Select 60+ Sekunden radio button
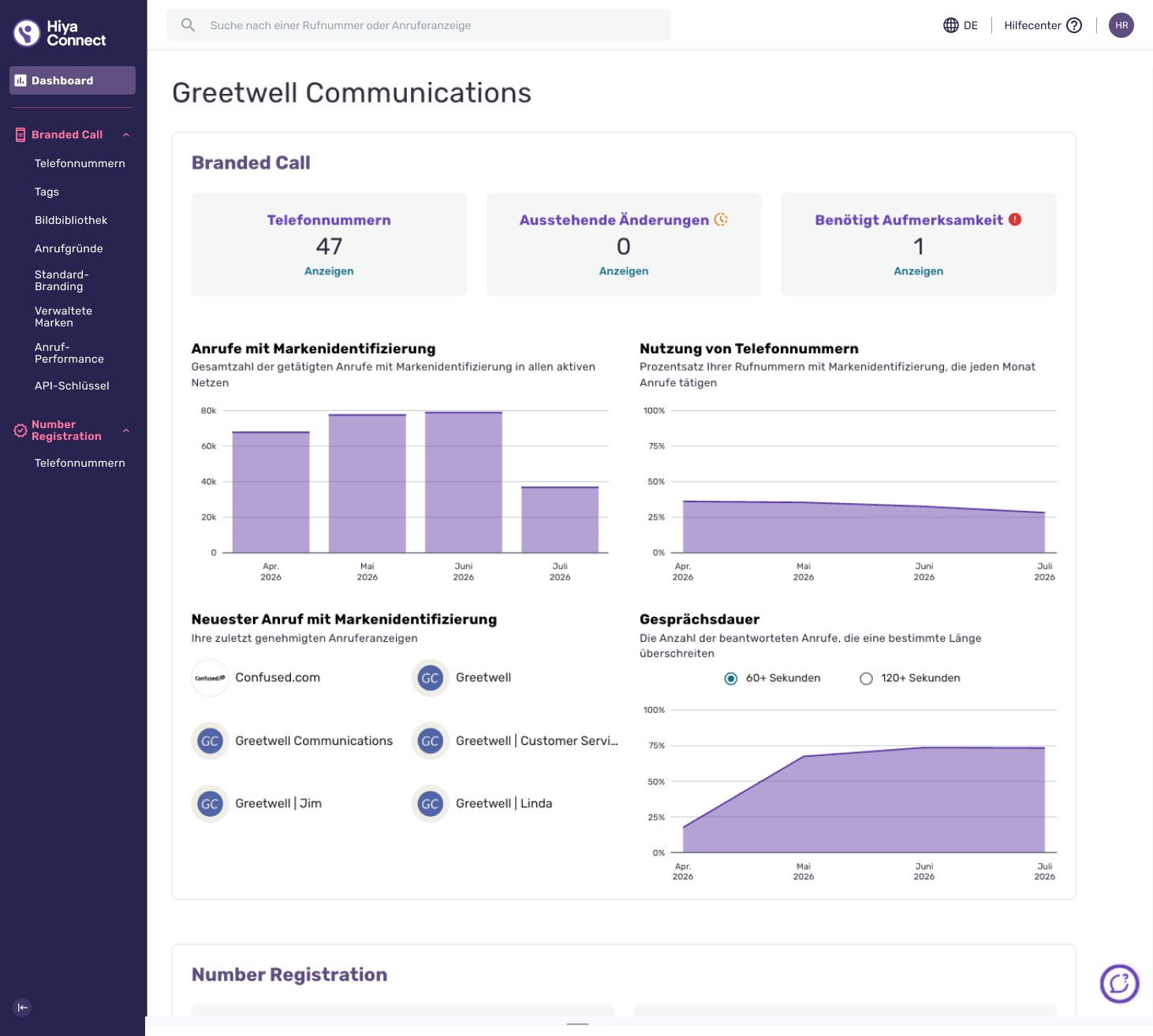 tap(731, 679)
